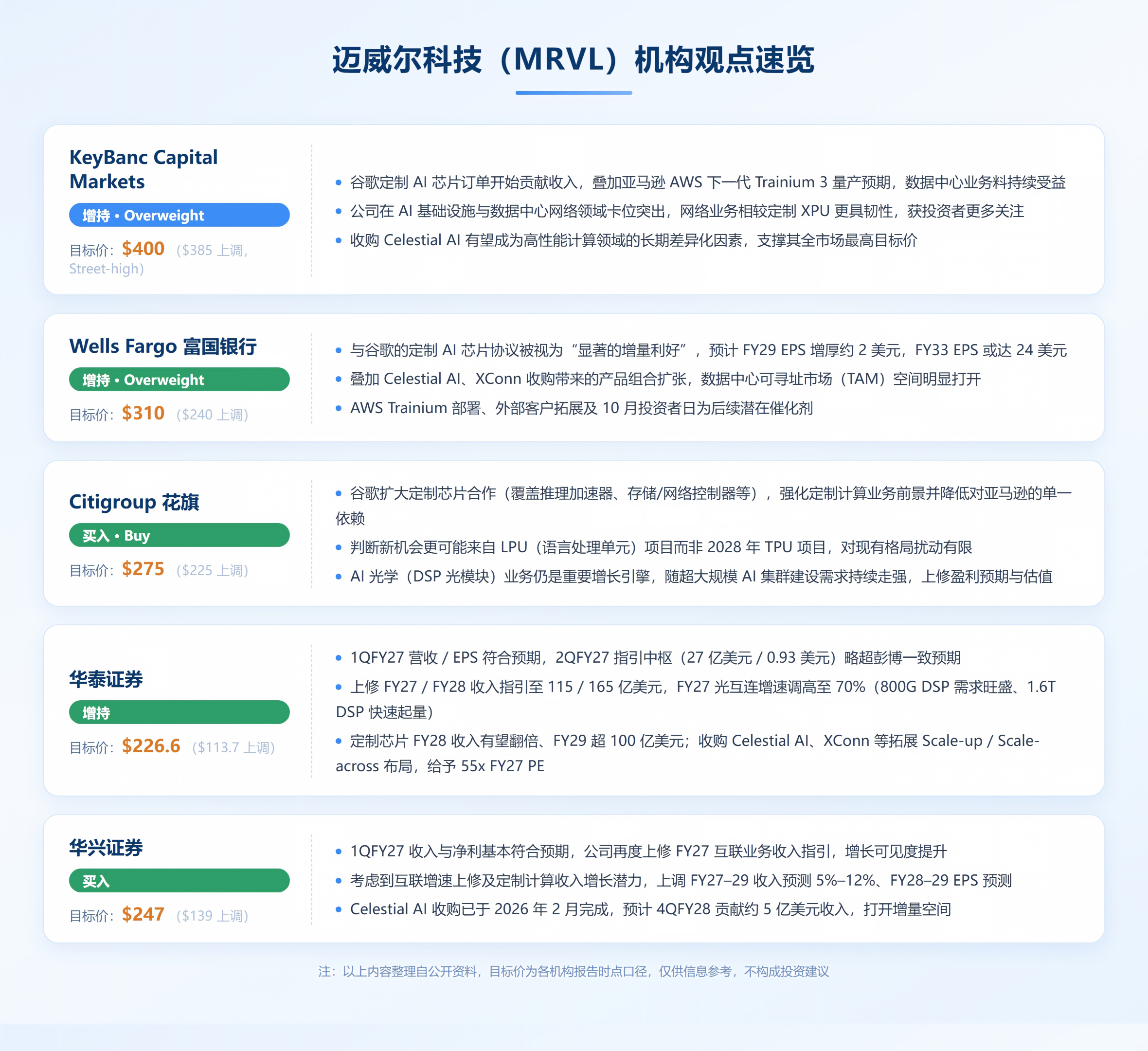Viewport: 1148px width, 1051px height.
Task: Click the AWS Trainium 部署 bullet line
Action: [574, 408]
